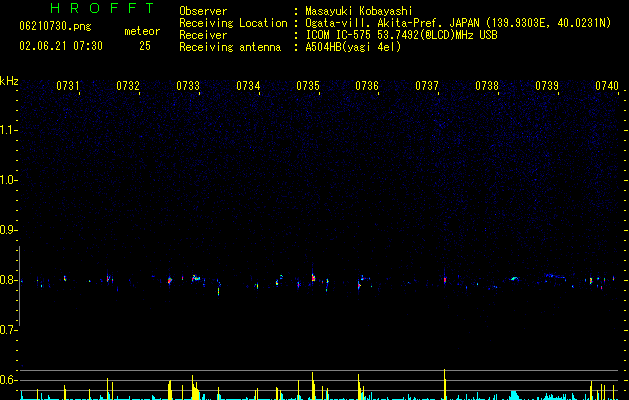Click the 0.6 kHz axis label
The height and width of the screenshot is (400, 629).
pyautogui.click(x=9, y=380)
